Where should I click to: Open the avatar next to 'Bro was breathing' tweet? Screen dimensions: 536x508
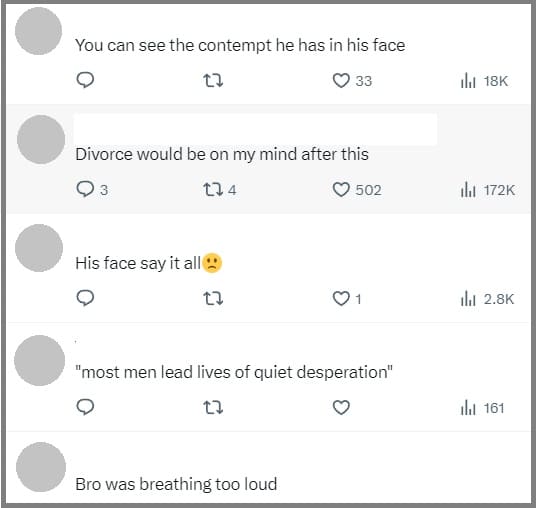41,467
